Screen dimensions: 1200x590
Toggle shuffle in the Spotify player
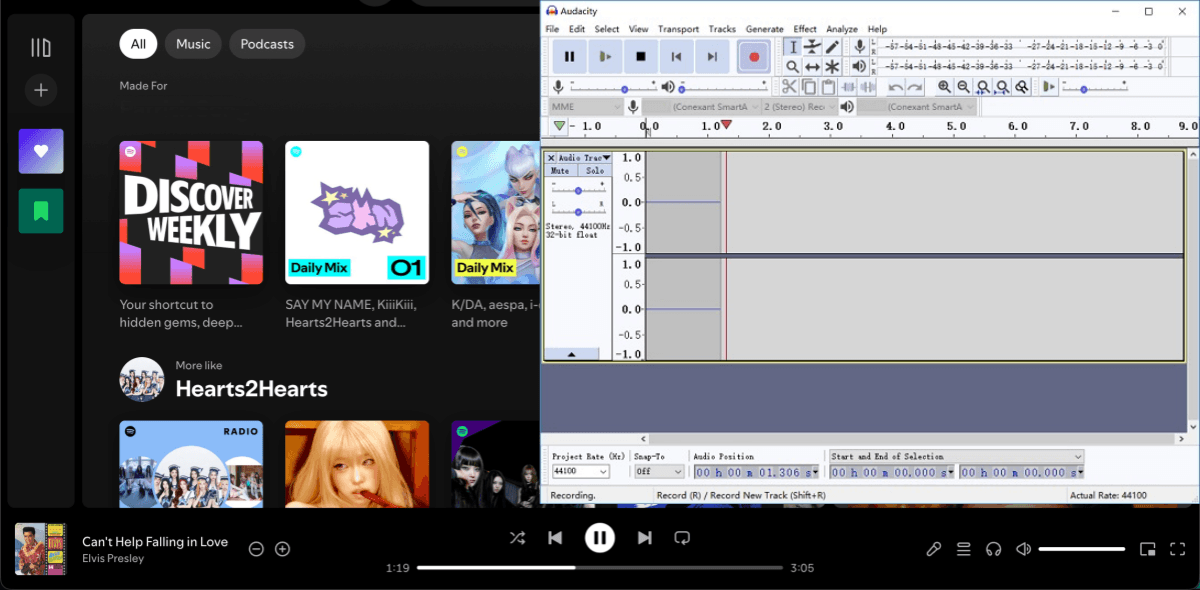(517, 538)
